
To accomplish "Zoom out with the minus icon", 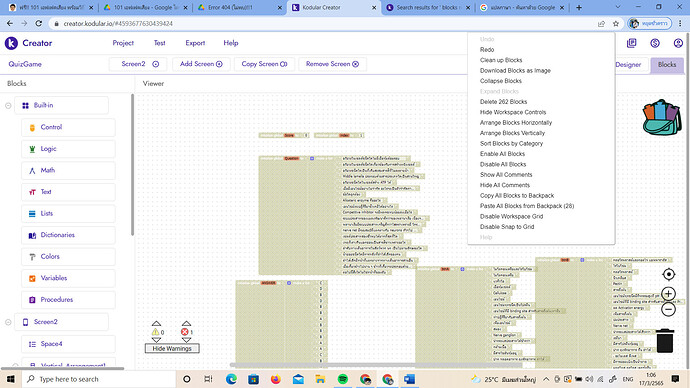I will tap(668, 309).
